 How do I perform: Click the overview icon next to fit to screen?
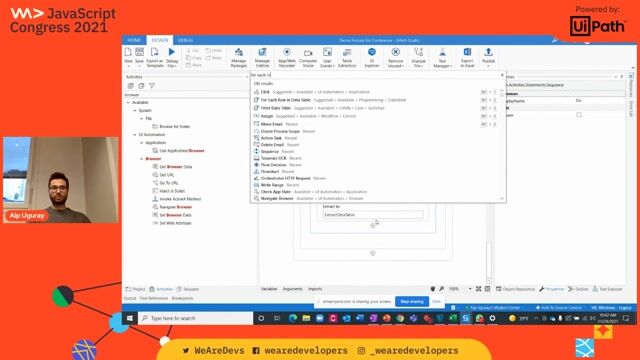(x=488, y=289)
